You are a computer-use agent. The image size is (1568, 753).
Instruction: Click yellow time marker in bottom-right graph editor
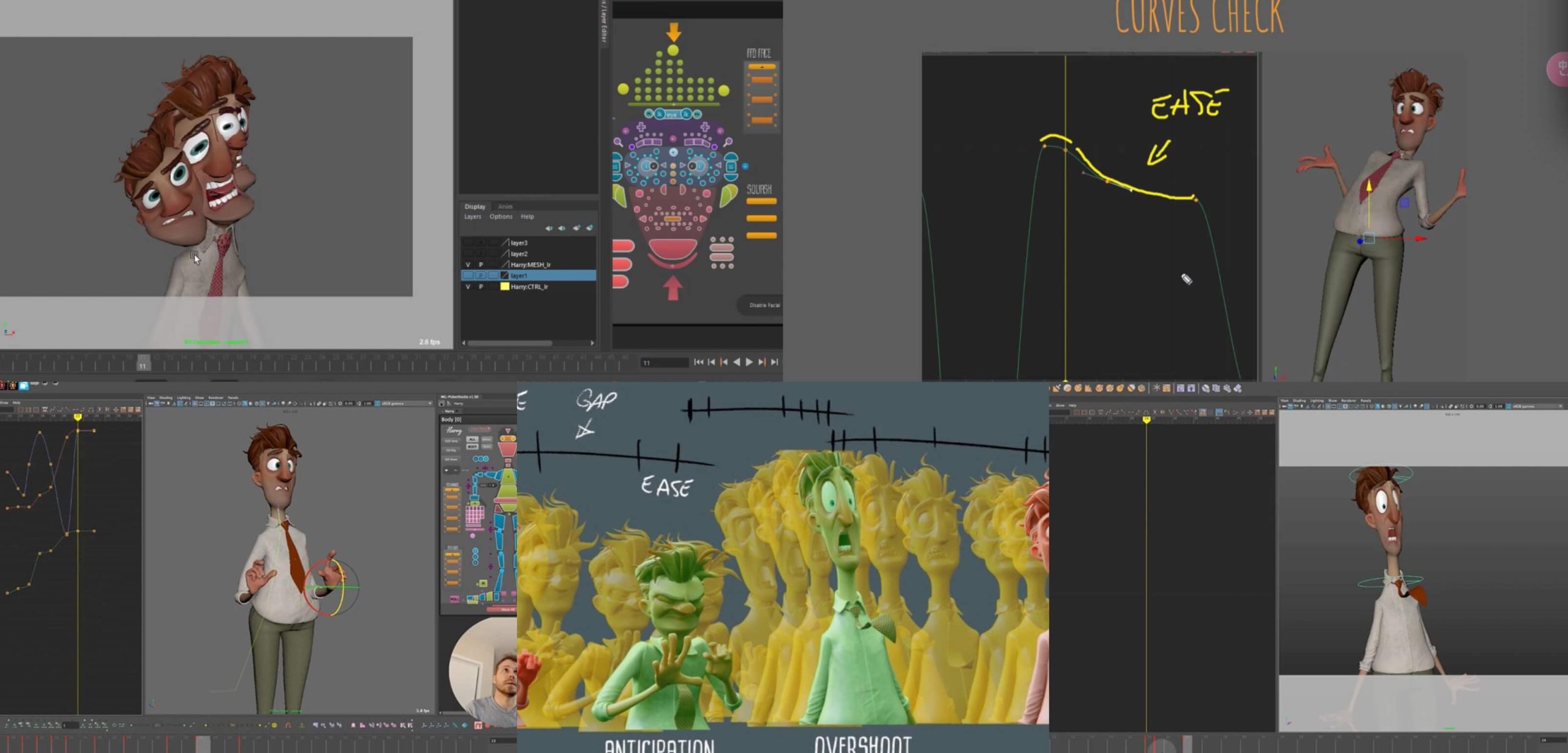coord(1147,419)
